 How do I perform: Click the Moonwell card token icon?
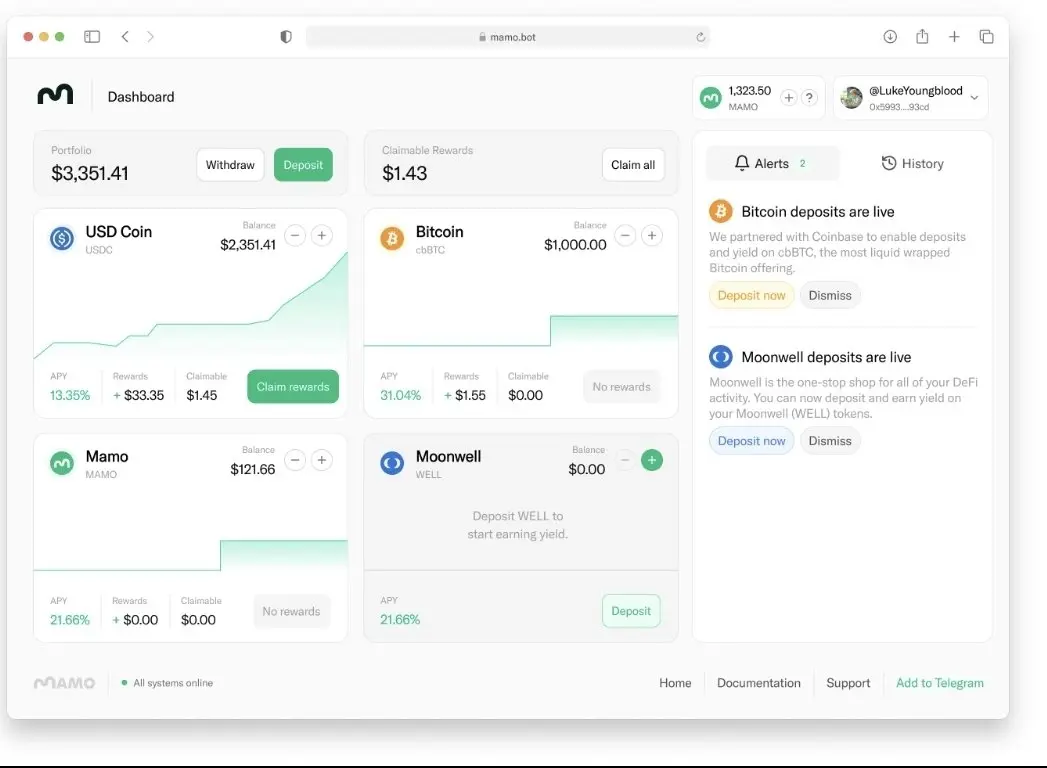pyautogui.click(x=392, y=463)
